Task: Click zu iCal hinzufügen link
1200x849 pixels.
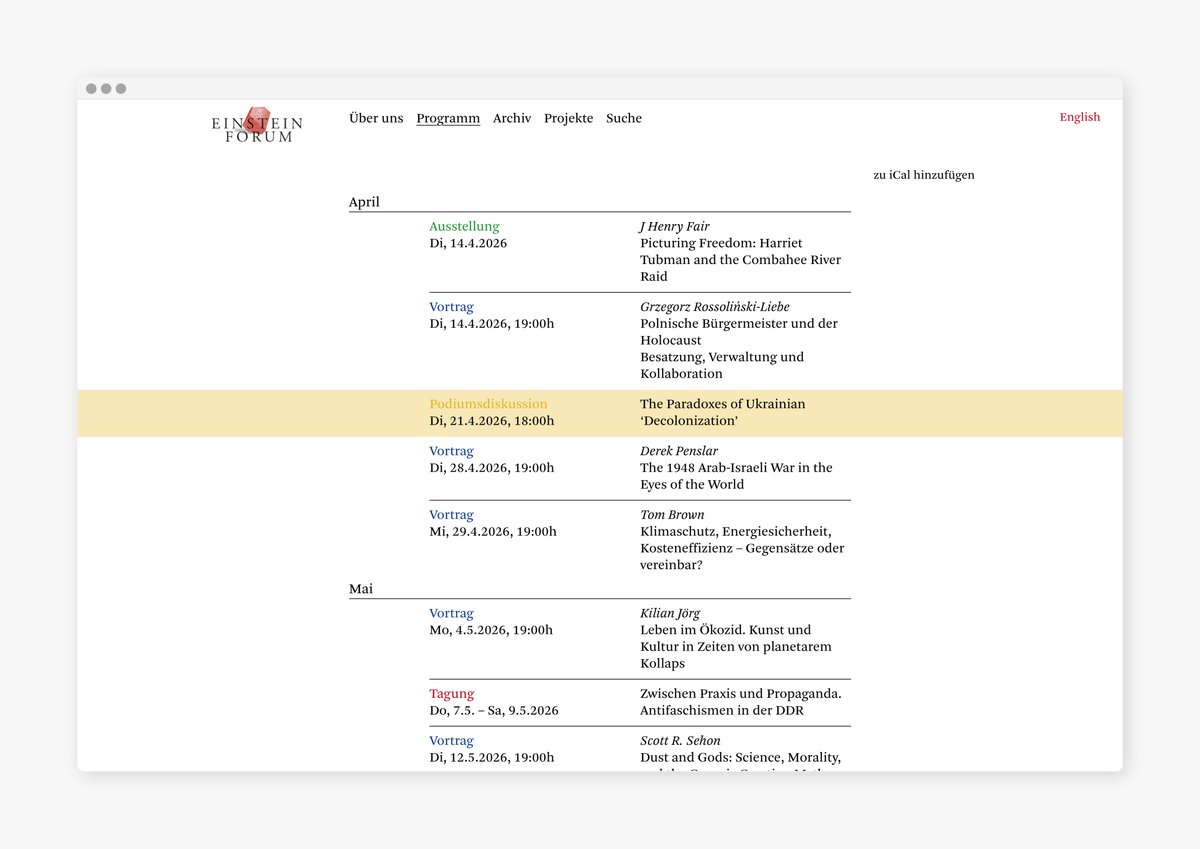Action: tap(924, 175)
